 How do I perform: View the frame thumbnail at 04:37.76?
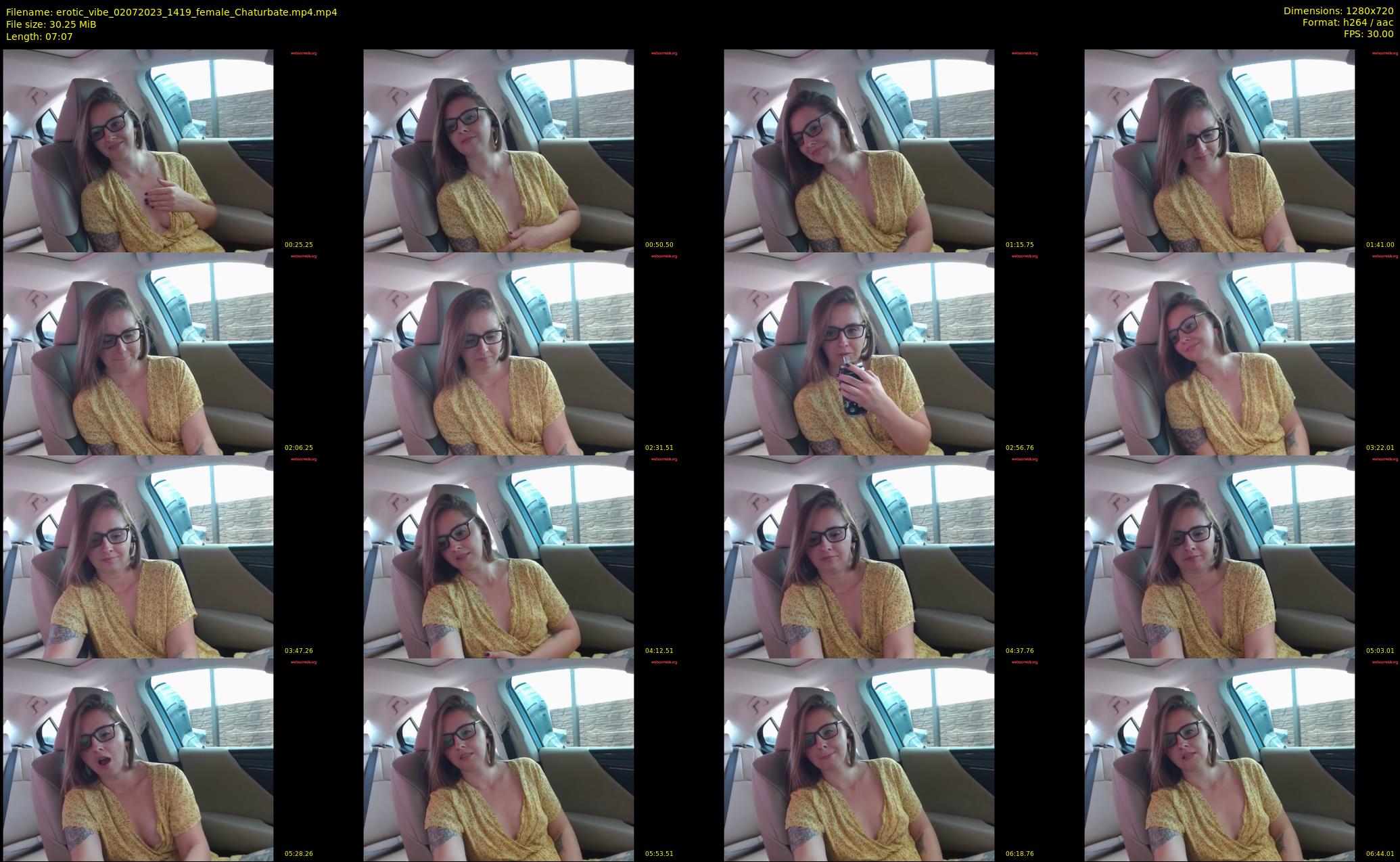tap(859, 557)
